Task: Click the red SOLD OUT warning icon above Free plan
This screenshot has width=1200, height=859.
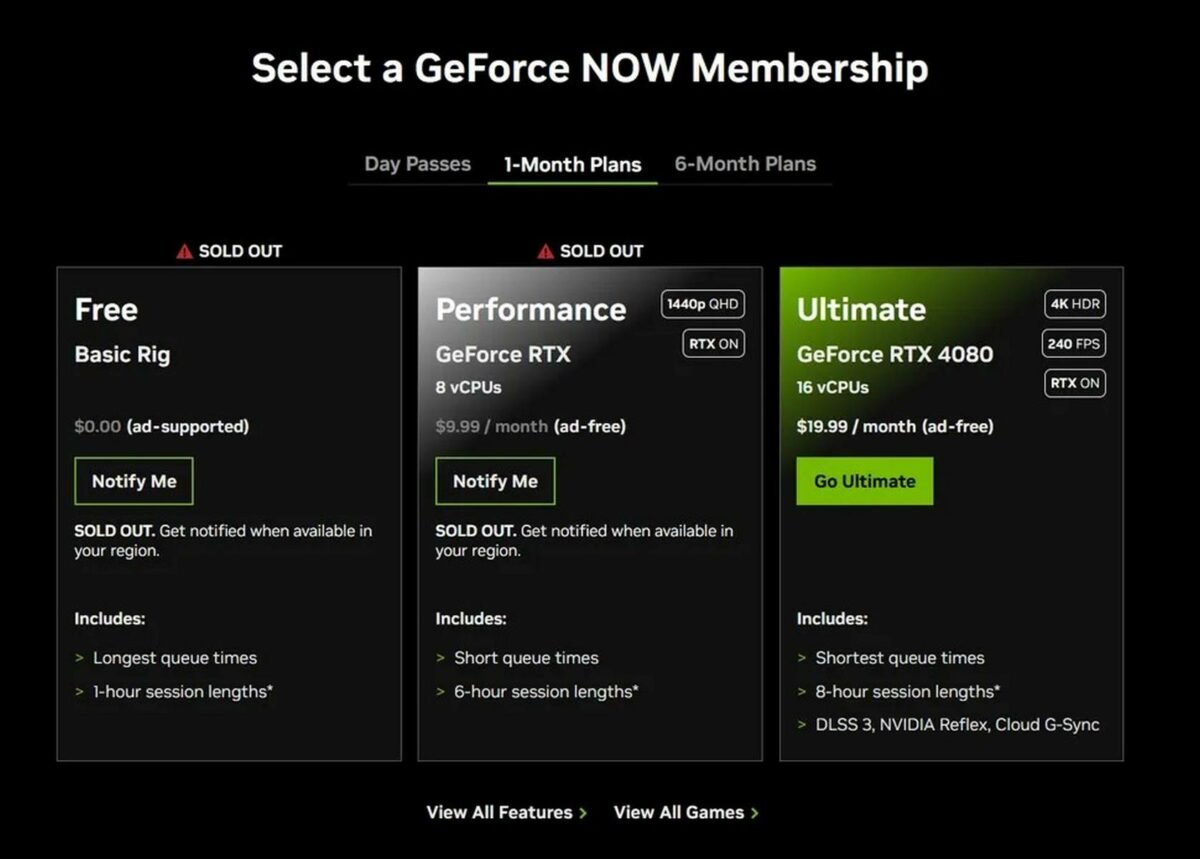Action: click(183, 251)
